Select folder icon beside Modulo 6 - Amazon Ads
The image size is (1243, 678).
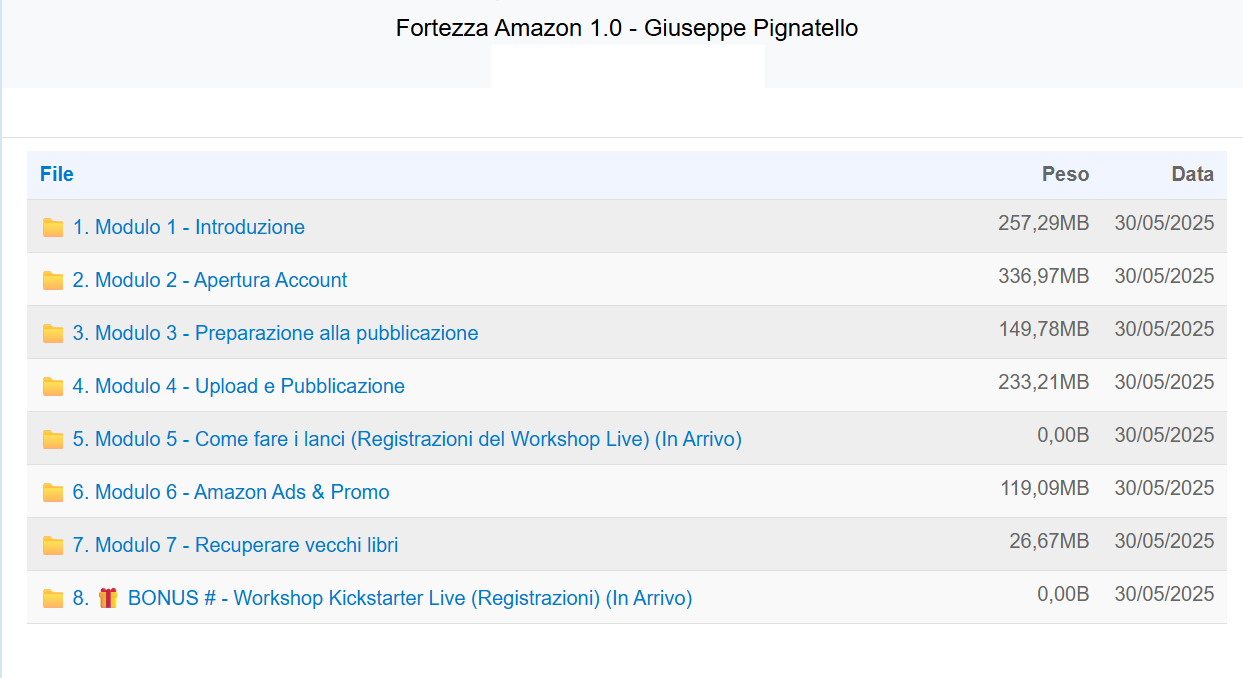53,492
